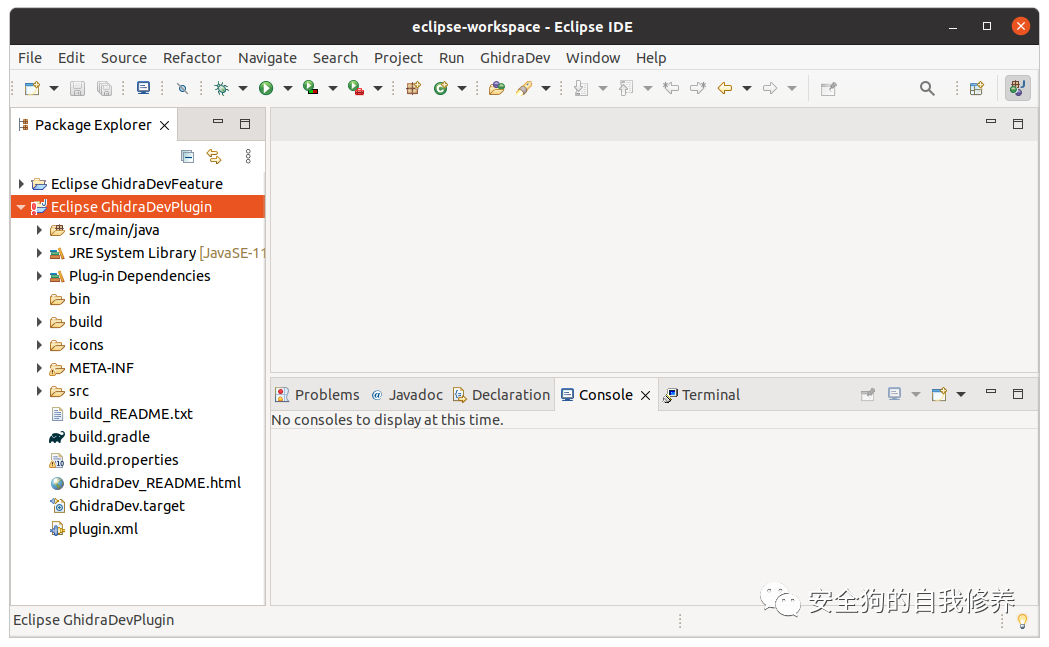Click the Open Type icon
The height and width of the screenshot is (647, 1049).
tap(496, 88)
